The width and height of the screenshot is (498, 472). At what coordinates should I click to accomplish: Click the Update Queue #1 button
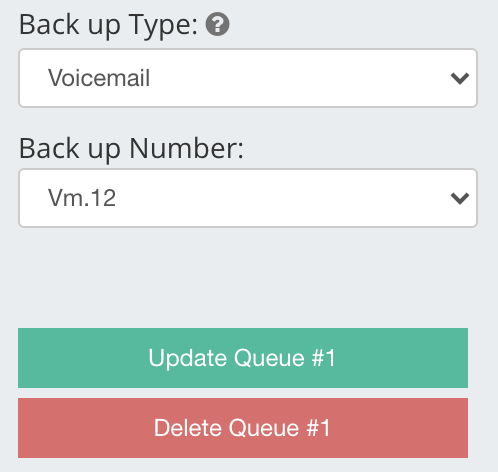pos(243,358)
